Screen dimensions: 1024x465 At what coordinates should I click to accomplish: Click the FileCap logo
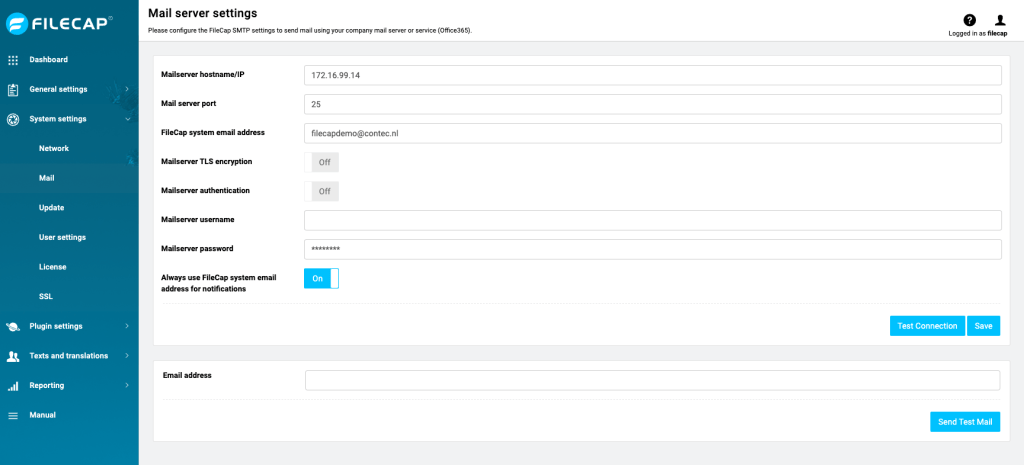59,24
